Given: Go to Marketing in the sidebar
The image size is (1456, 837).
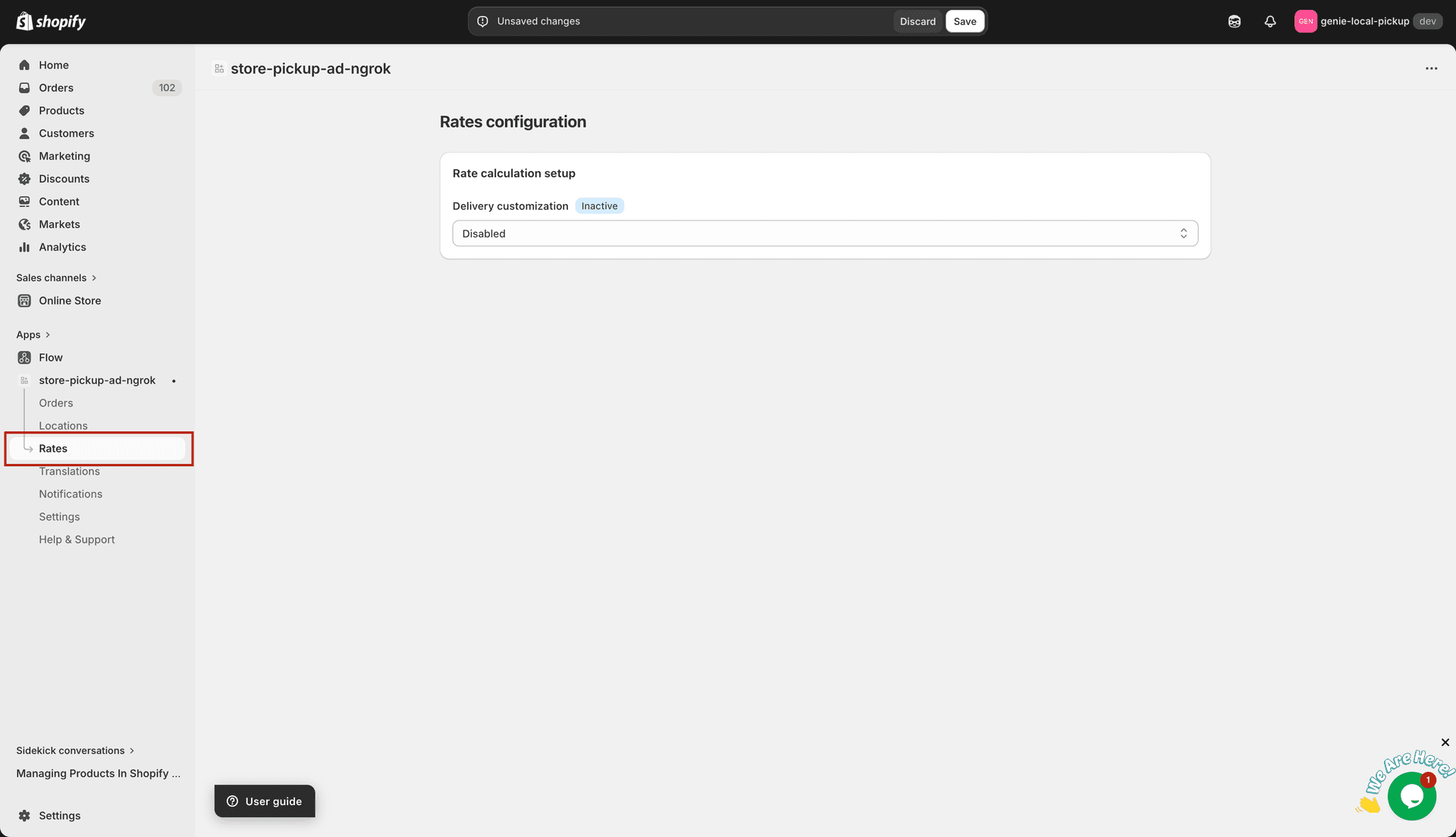Looking at the screenshot, I should [x=64, y=155].
